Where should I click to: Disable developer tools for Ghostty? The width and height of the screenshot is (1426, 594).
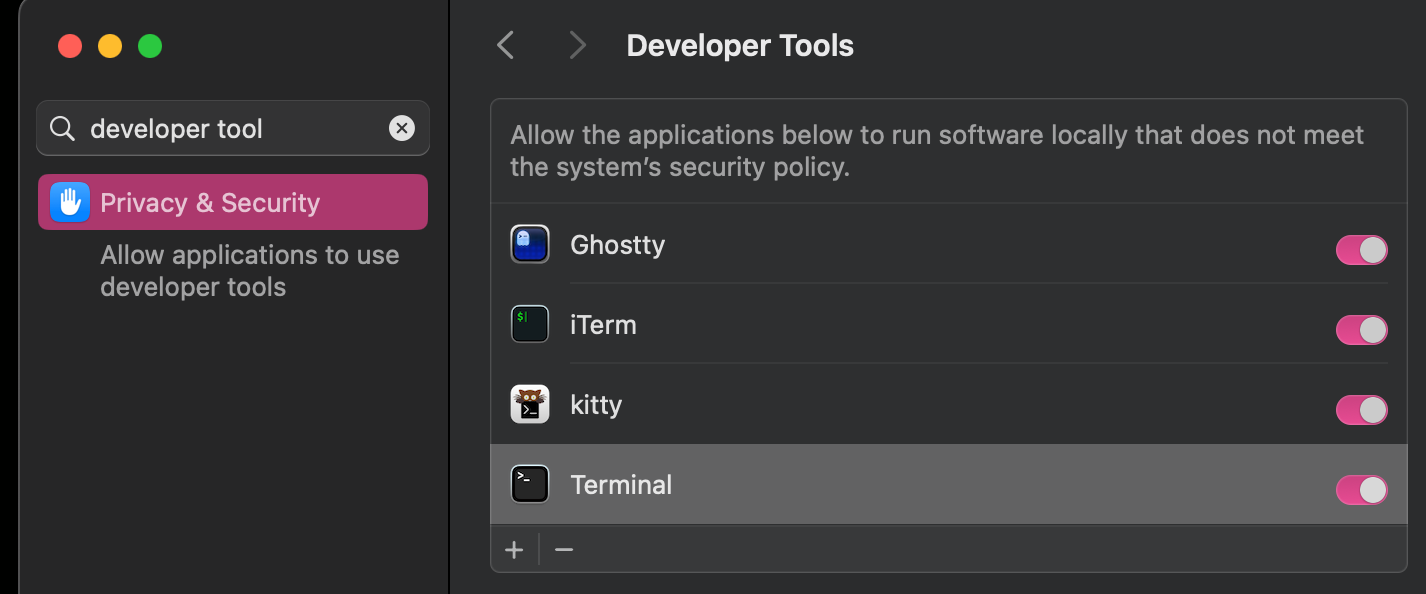1362,250
